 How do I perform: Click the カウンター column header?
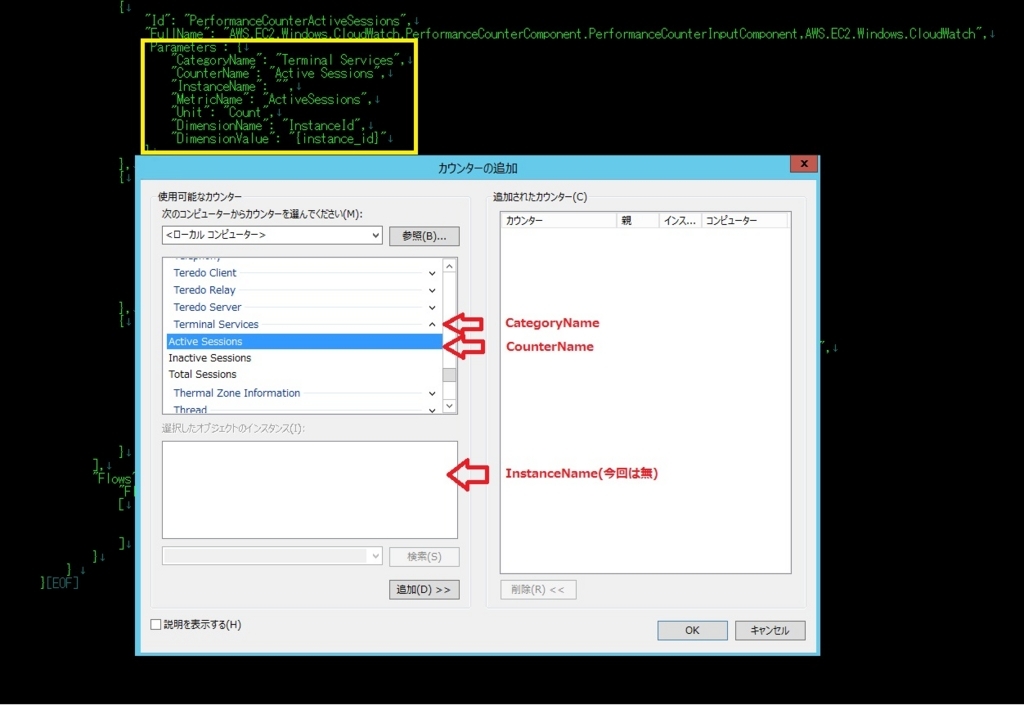coord(558,221)
